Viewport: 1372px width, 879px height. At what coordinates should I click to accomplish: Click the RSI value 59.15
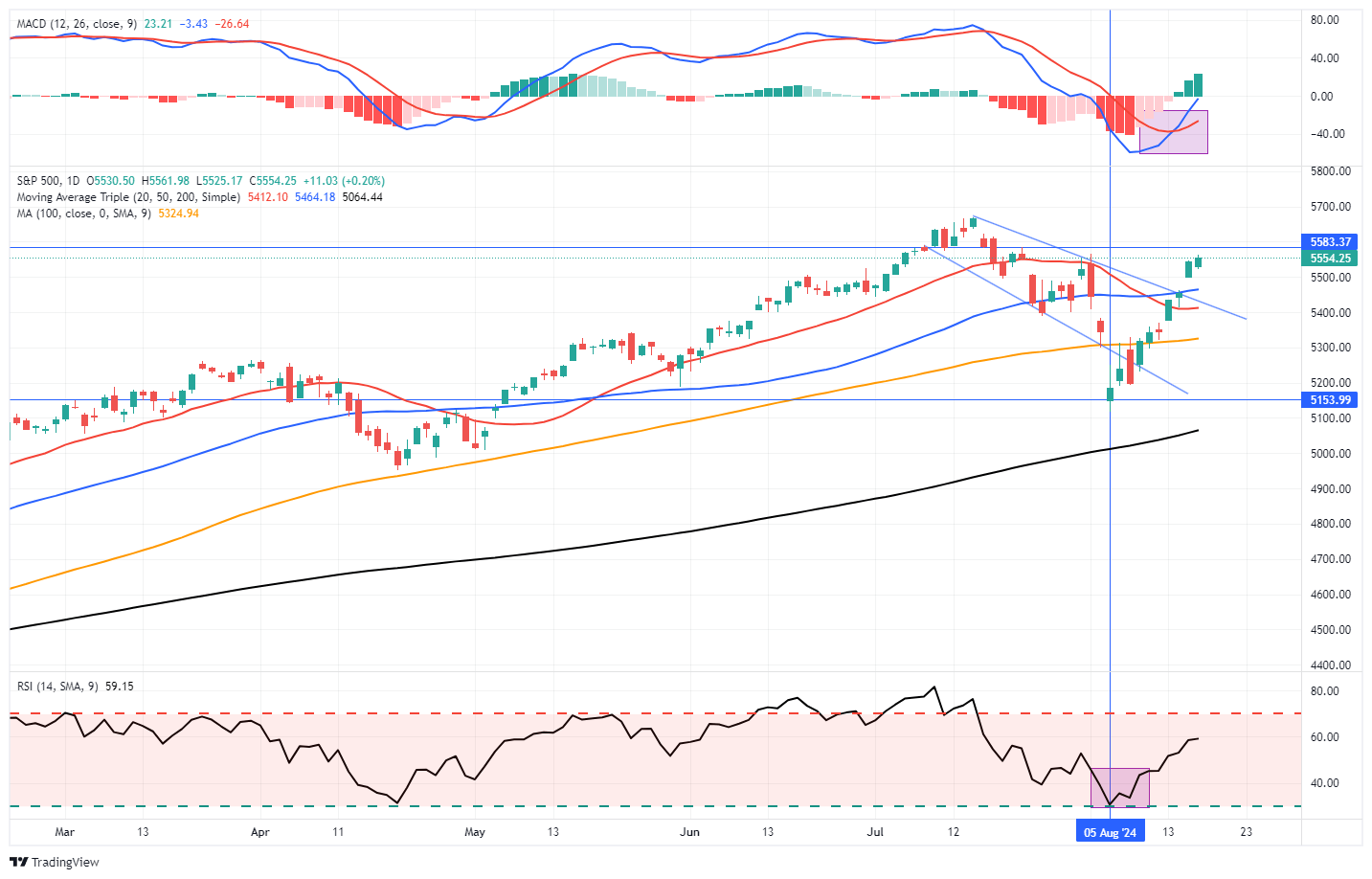point(120,687)
